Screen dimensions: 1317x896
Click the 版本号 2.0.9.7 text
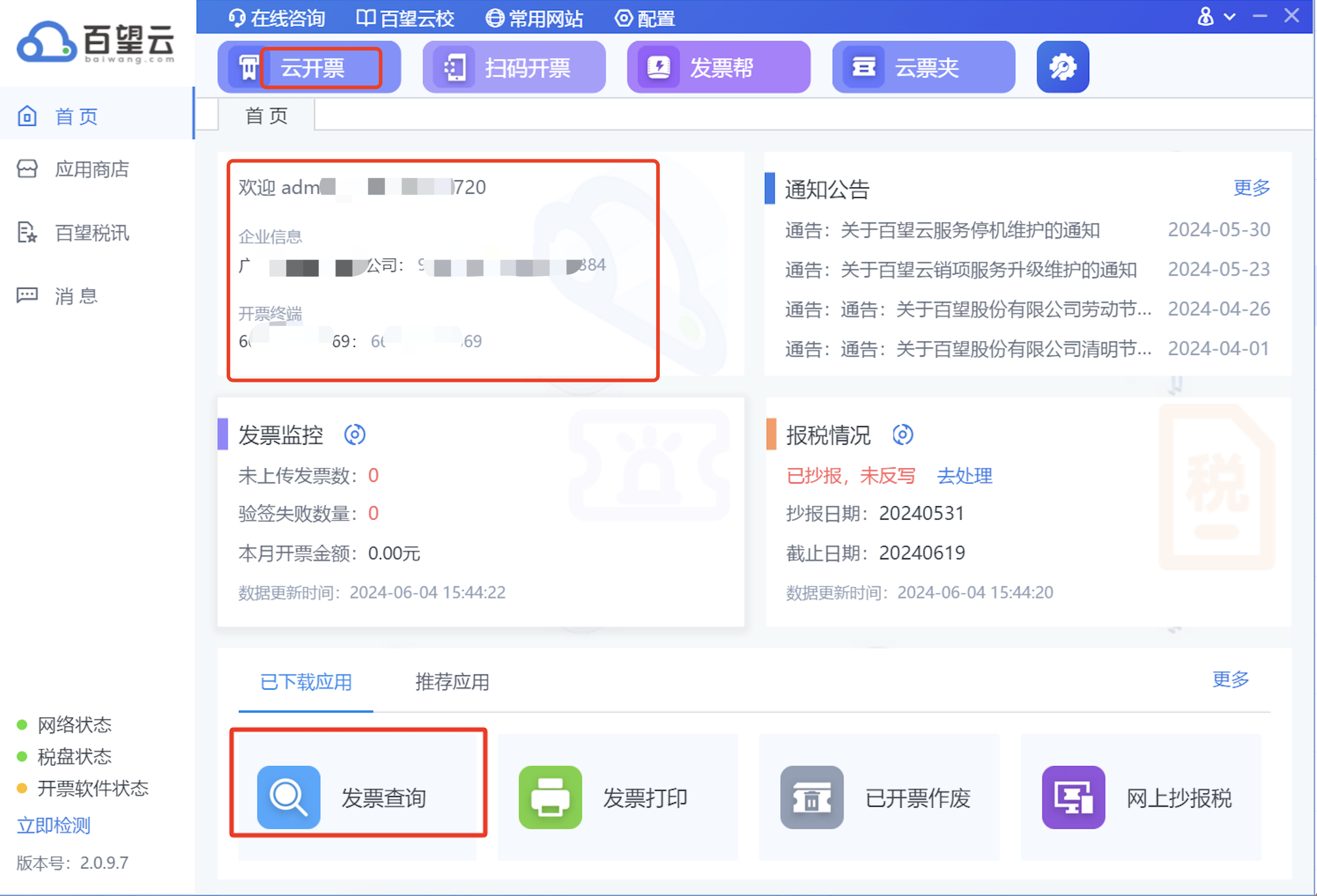pyautogui.click(x=72, y=863)
